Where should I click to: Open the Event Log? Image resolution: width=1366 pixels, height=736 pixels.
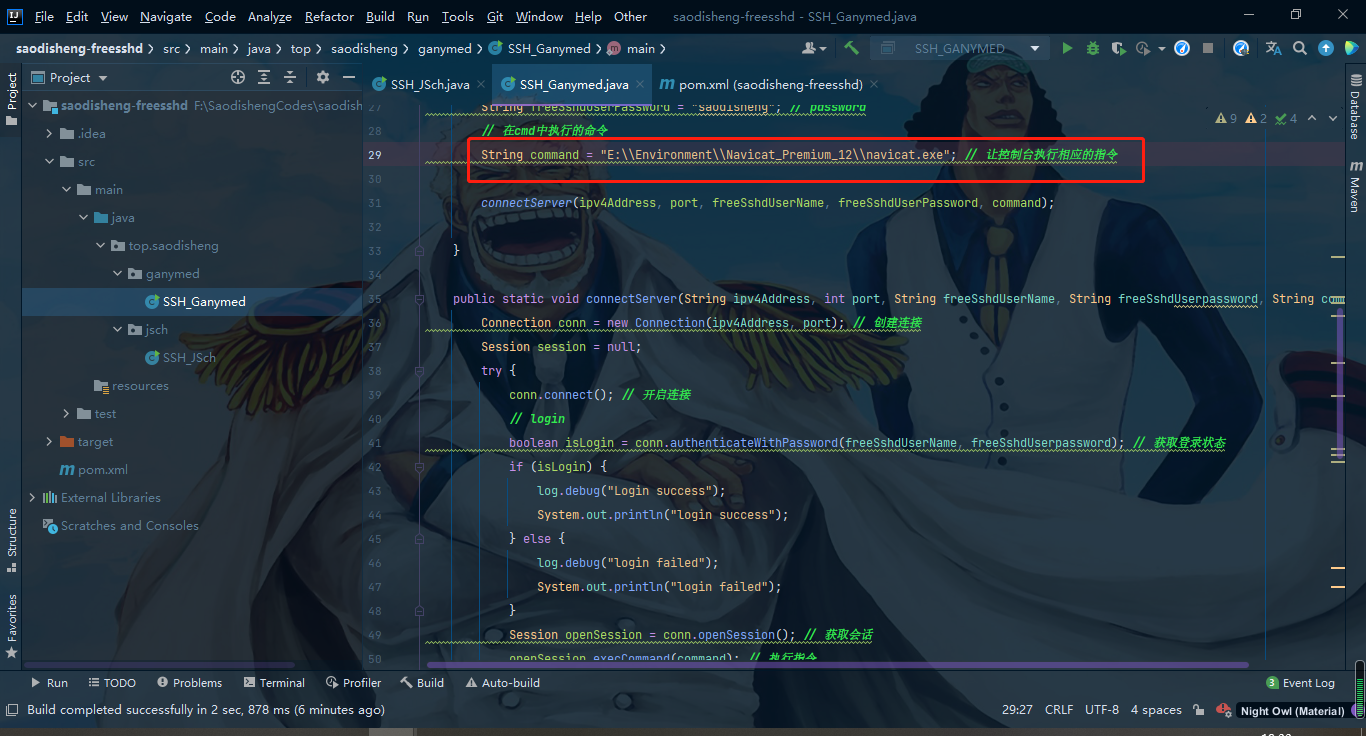(x=1300, y=682)
